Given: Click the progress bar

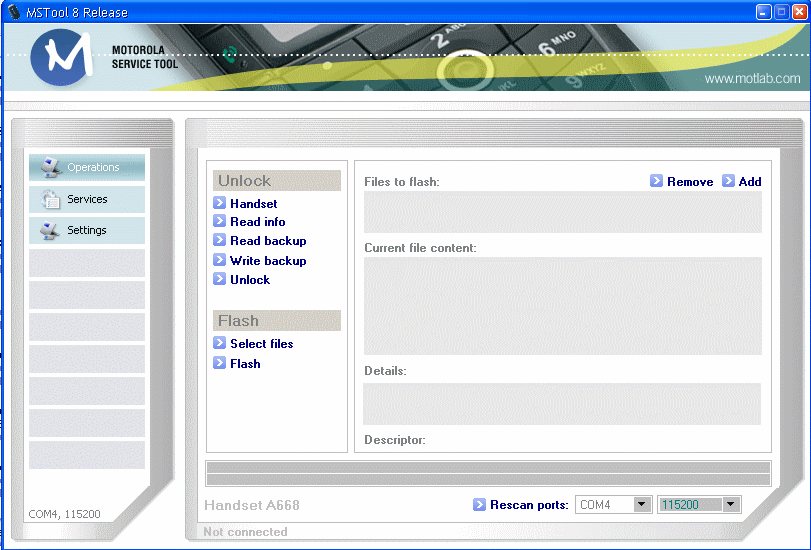Looking at the screenshot, I should tap(489, 474).
